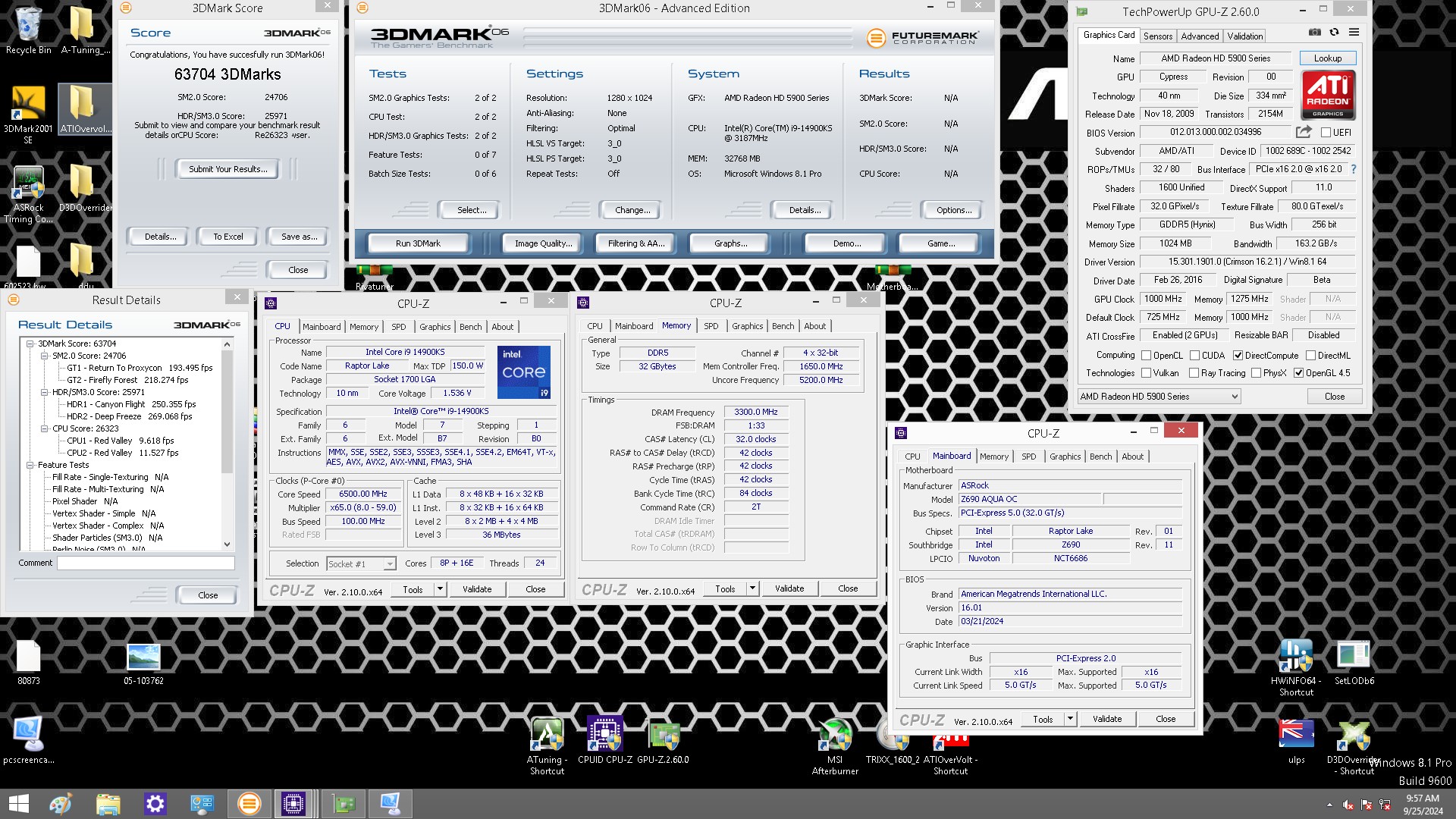This screenshot has height=819, width=1456.
Task: Click Validate in CPU-Z Memory window
Action: pyautogui.click(x=789, y=588)
